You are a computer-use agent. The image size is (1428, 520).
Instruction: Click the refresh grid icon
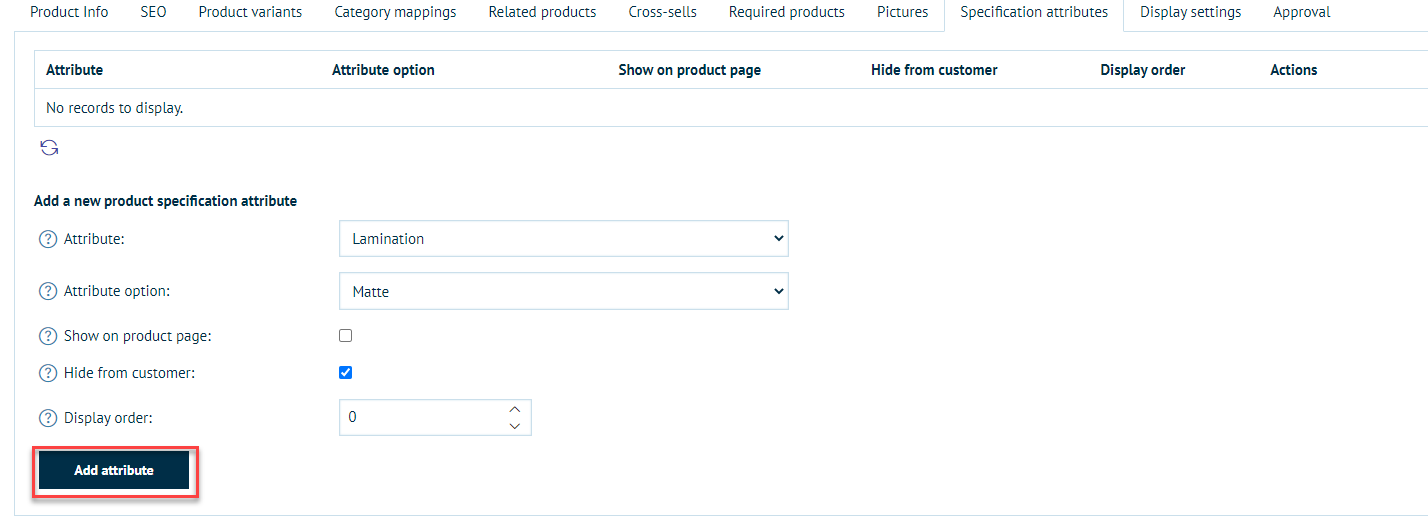[49, 148]
